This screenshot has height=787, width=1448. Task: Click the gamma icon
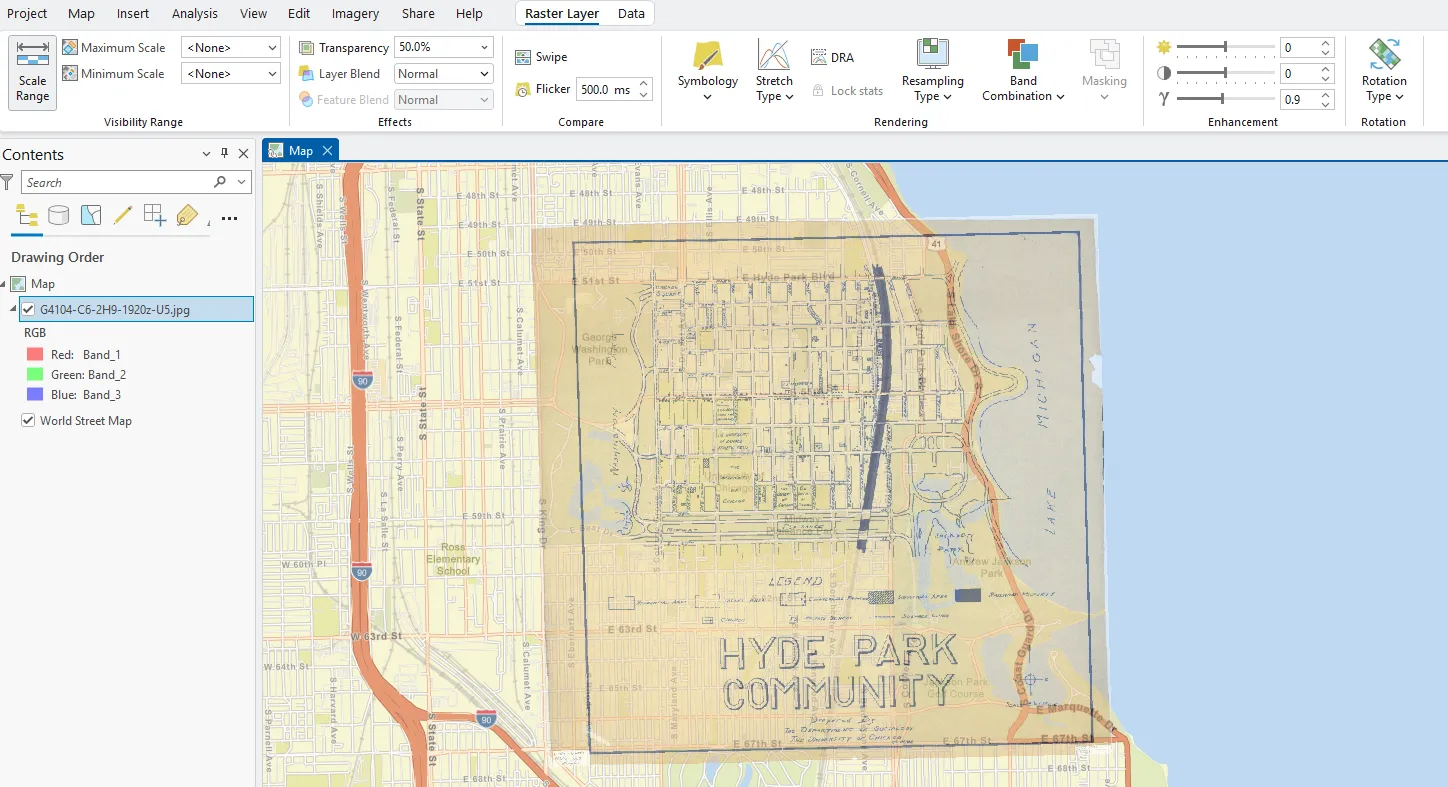(1163, 99)
